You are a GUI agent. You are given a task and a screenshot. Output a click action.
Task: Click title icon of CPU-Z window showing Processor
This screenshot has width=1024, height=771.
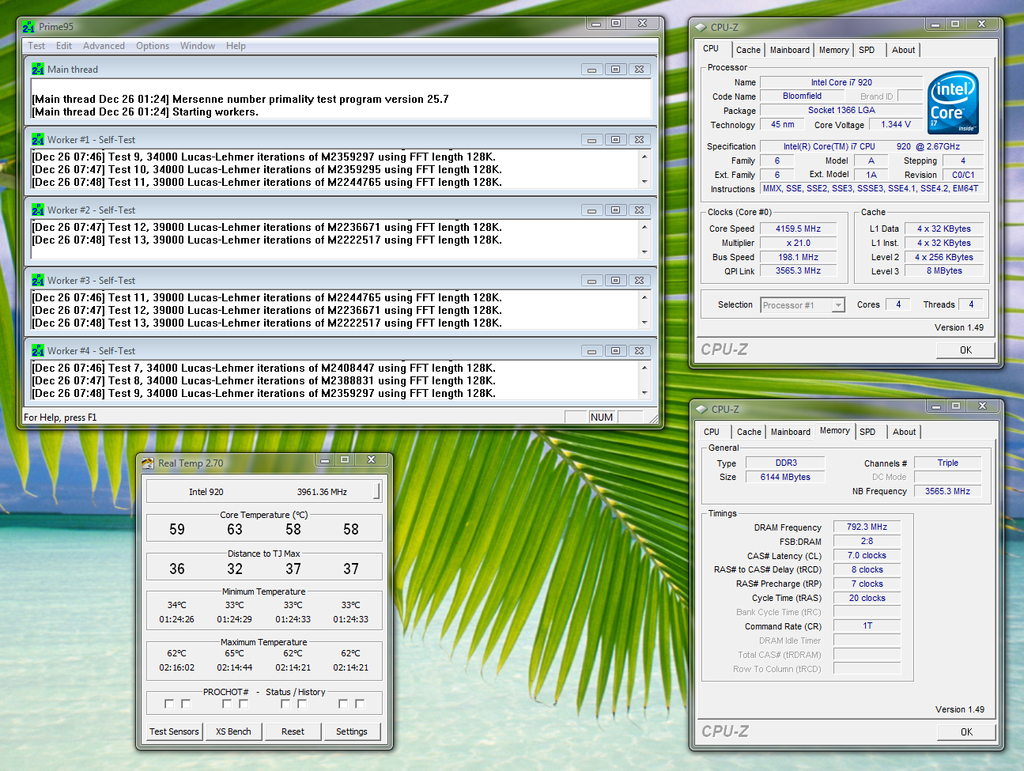tap(701, 27)
